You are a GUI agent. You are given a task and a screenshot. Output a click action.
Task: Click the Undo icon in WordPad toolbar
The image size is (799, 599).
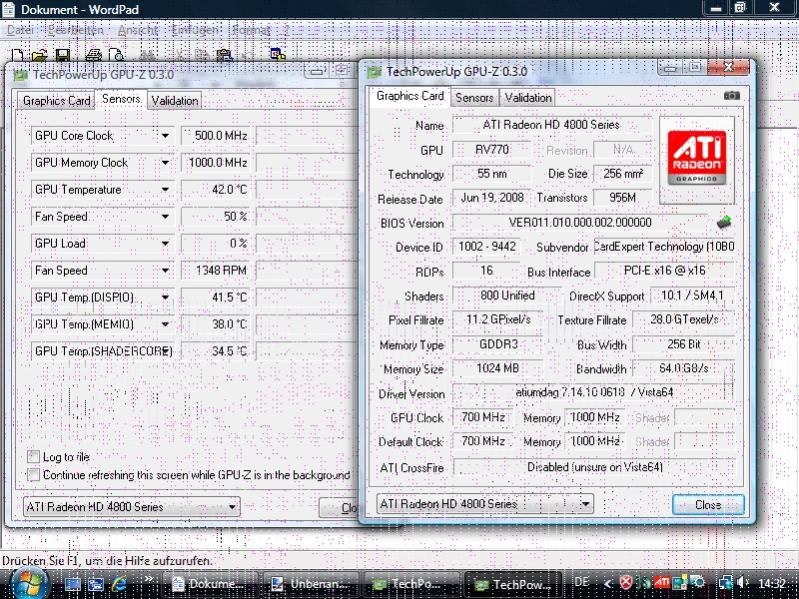click(248, 55)
